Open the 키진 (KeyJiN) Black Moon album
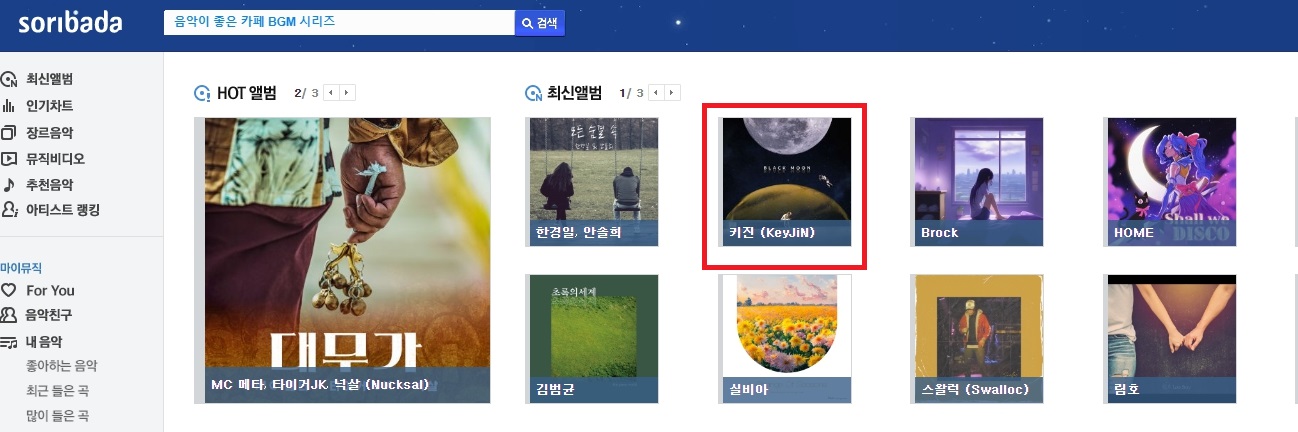1298x432 pixels. (x=786, y=182)
